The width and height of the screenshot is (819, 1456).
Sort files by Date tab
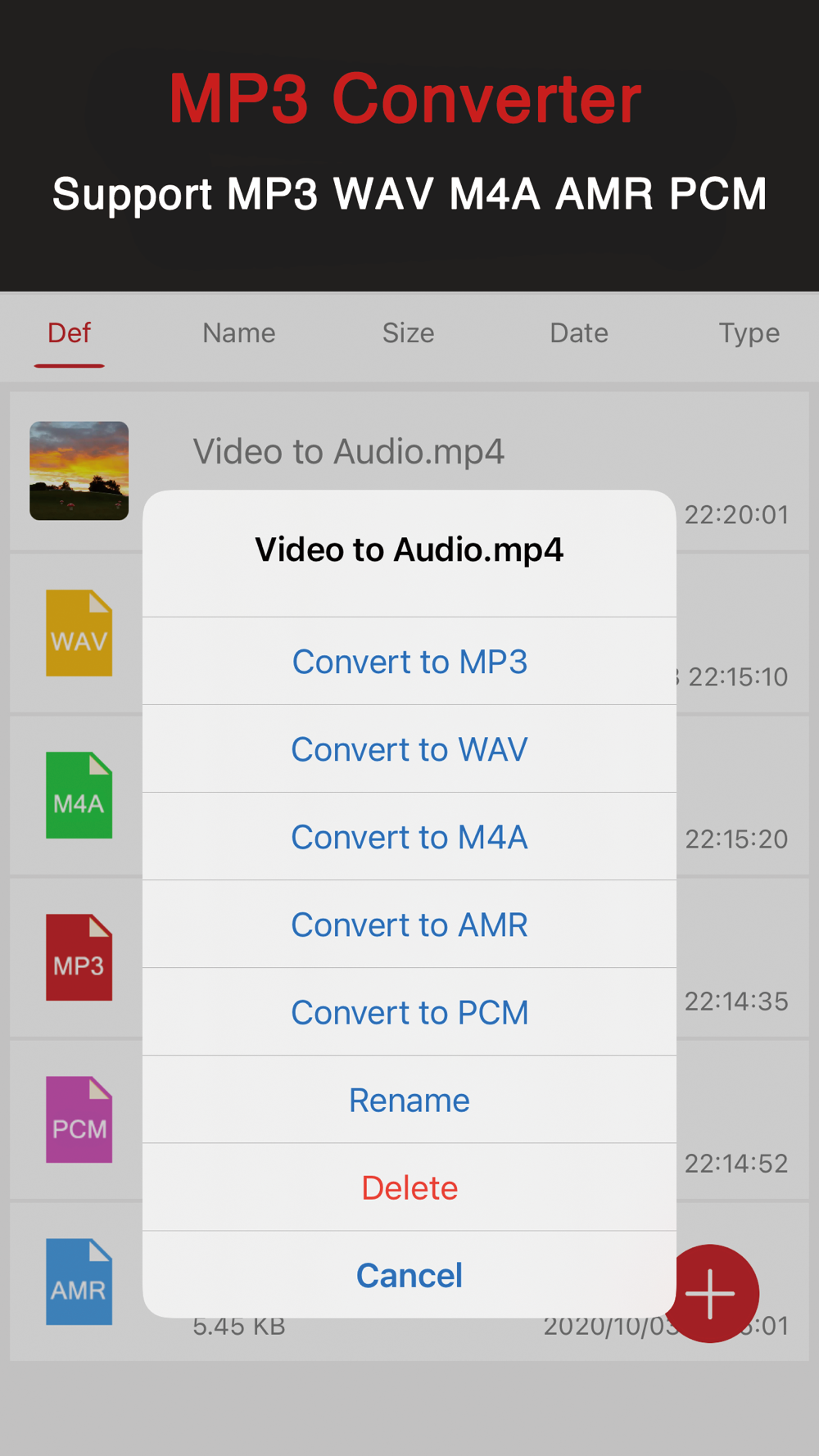click(579, 333)
